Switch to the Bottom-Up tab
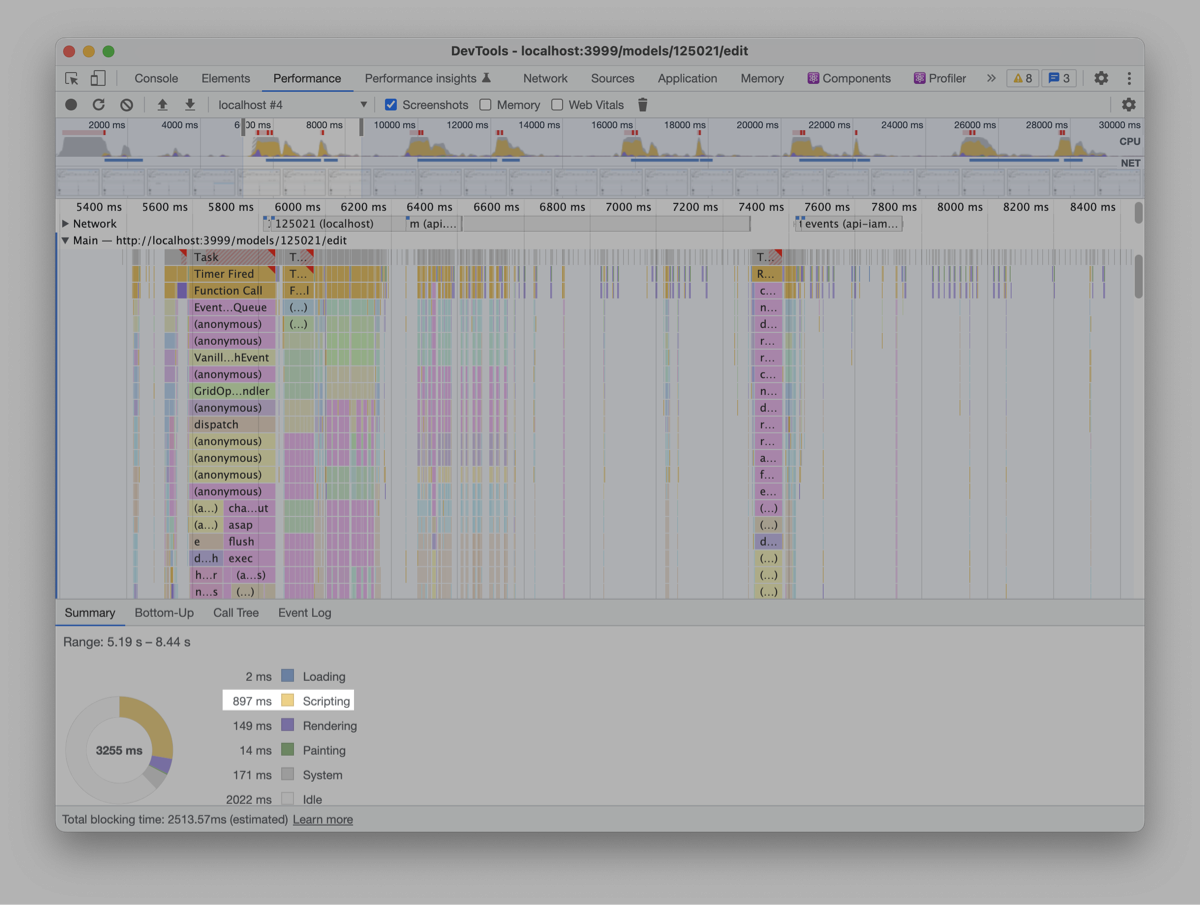 coord(164,613)
